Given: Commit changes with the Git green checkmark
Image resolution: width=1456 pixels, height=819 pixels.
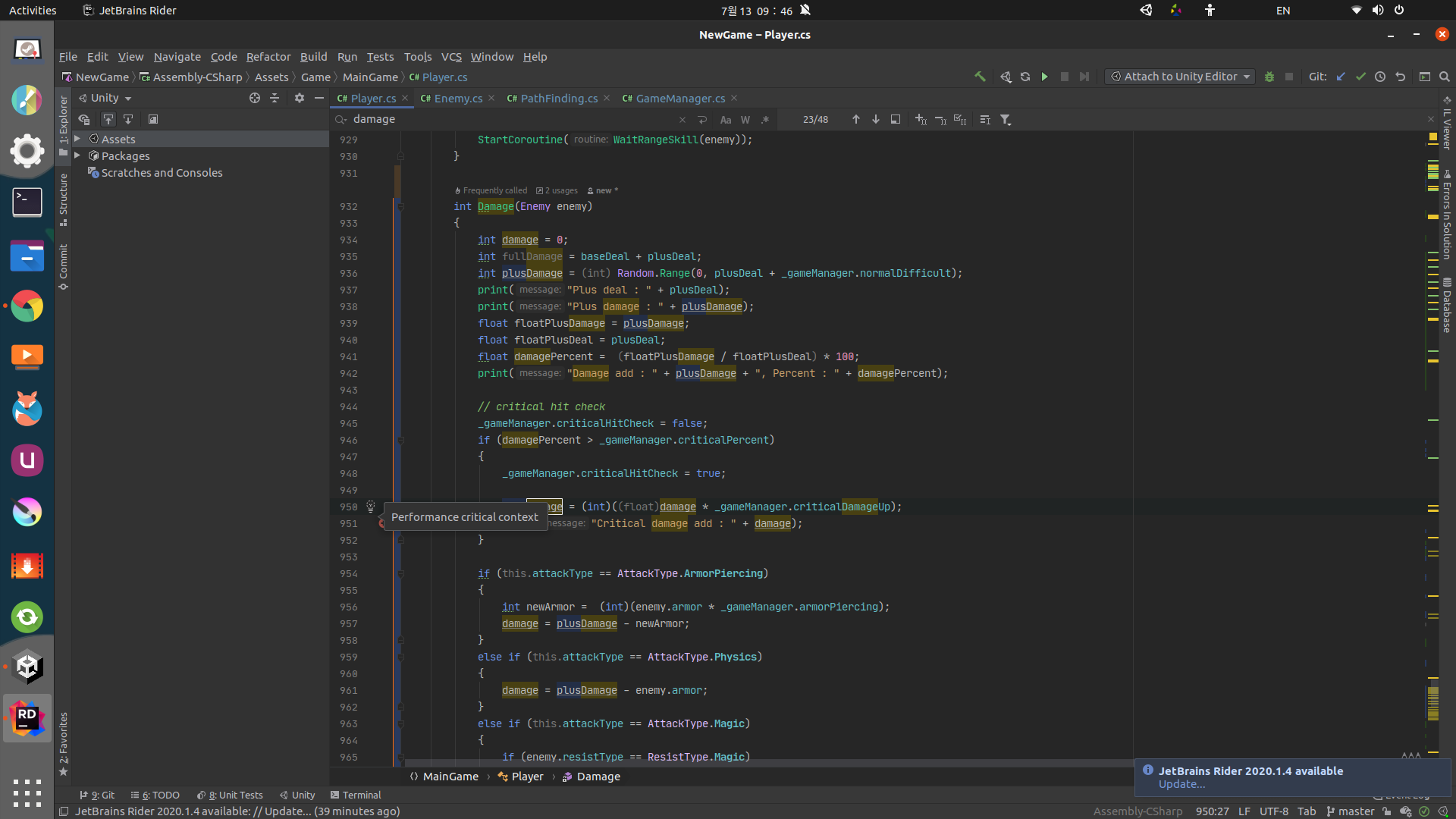Looking at the screenshot, I should 1360,77.
